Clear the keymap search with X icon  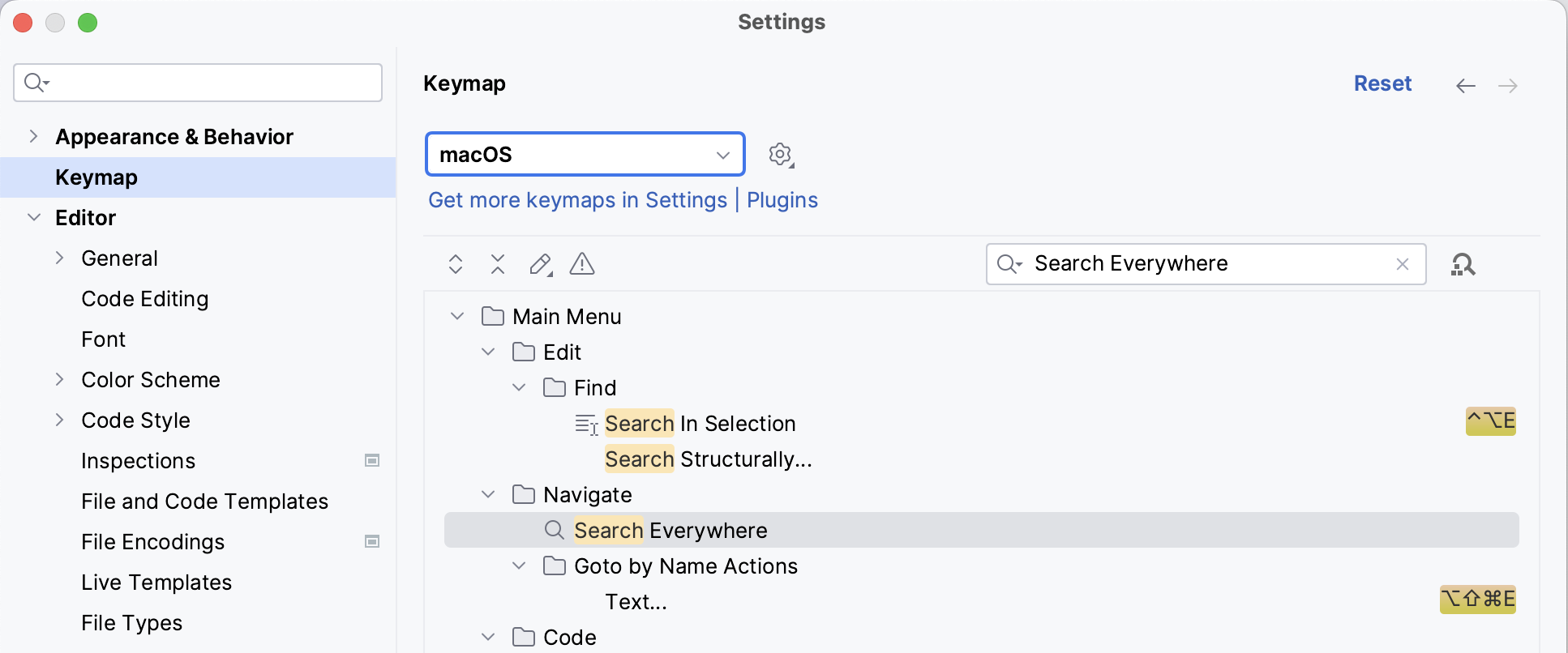click(1403, 264)
